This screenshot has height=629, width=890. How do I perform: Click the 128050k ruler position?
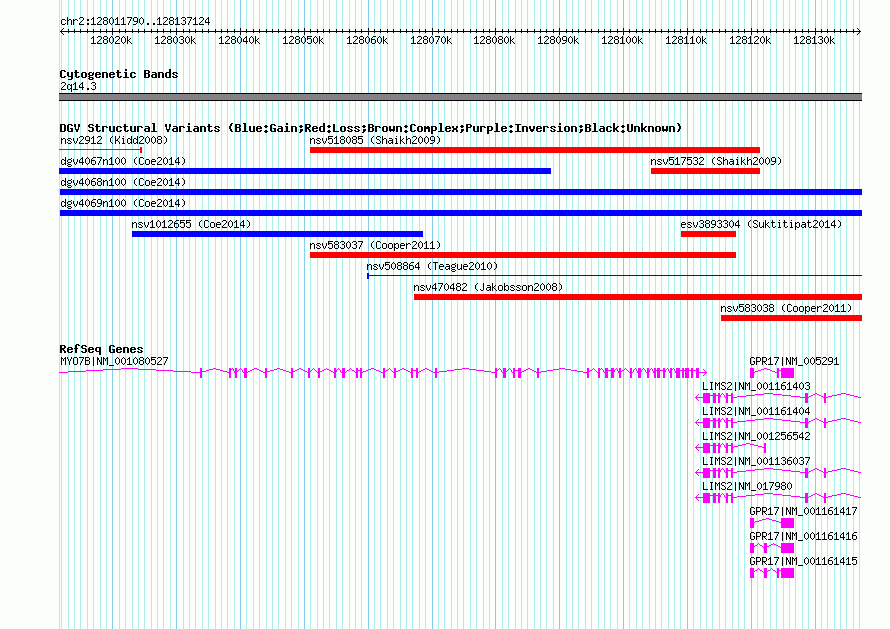(303, 40)
